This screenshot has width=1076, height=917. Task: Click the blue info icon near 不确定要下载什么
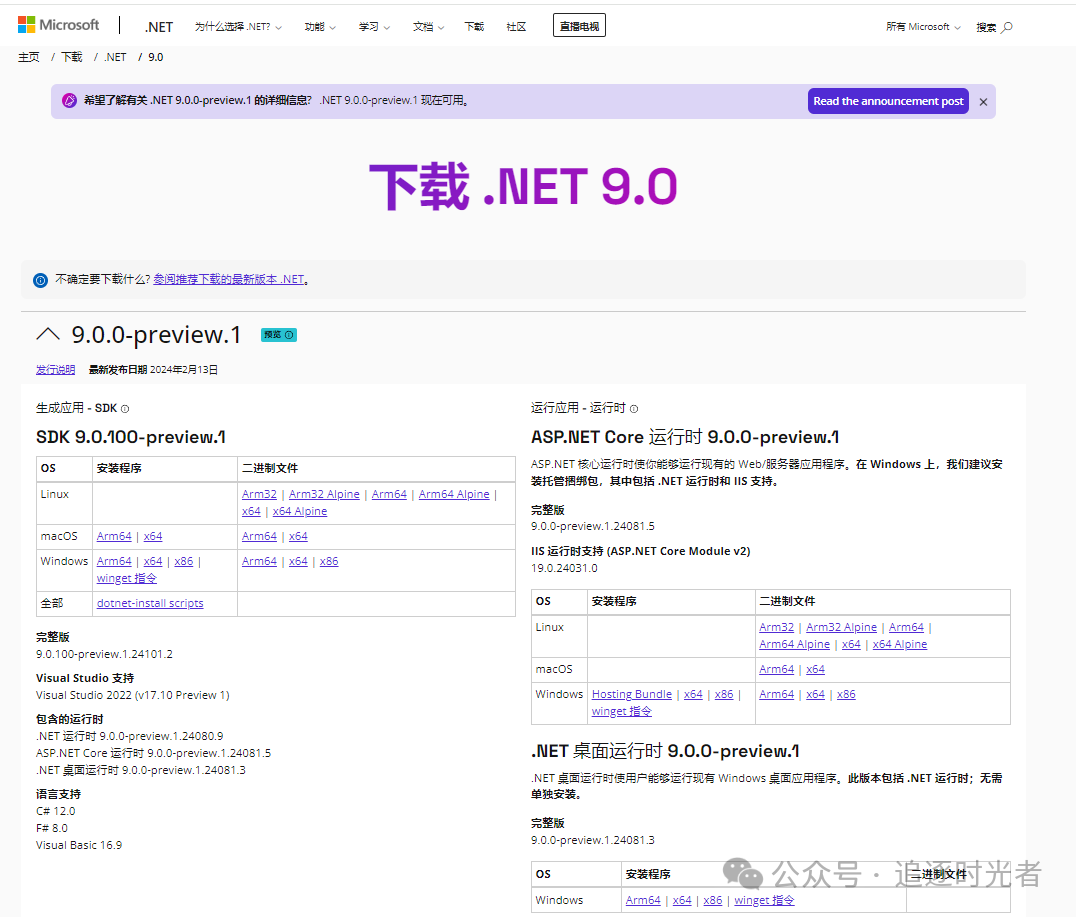point(40,280)
